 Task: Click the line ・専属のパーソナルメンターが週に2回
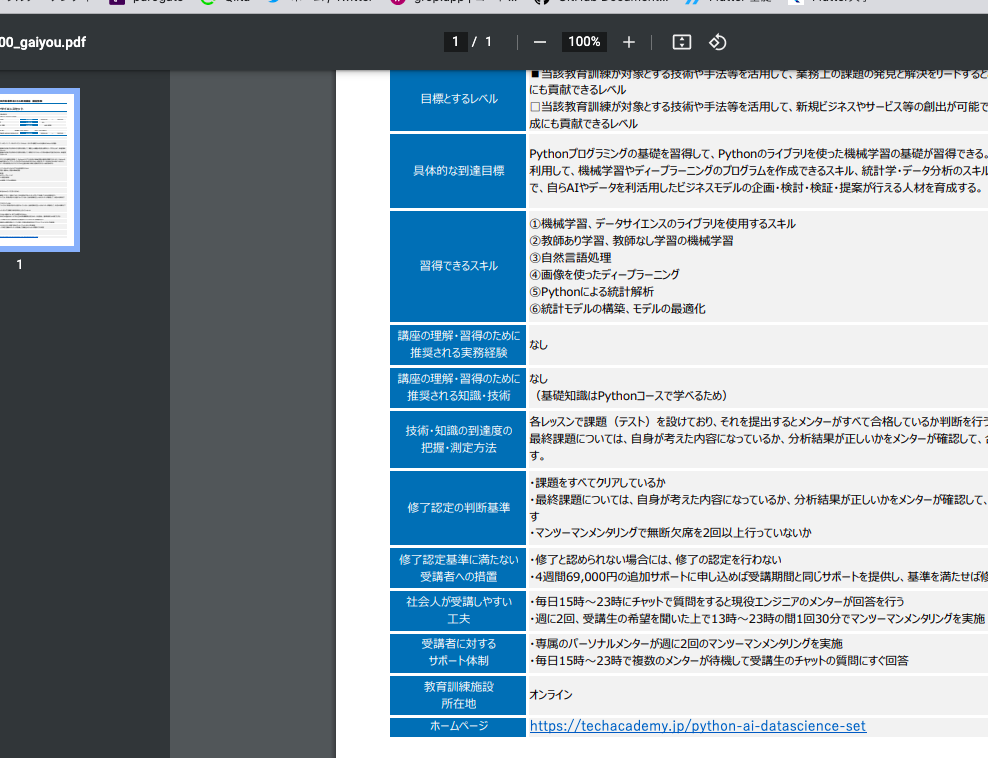(686, 643)
